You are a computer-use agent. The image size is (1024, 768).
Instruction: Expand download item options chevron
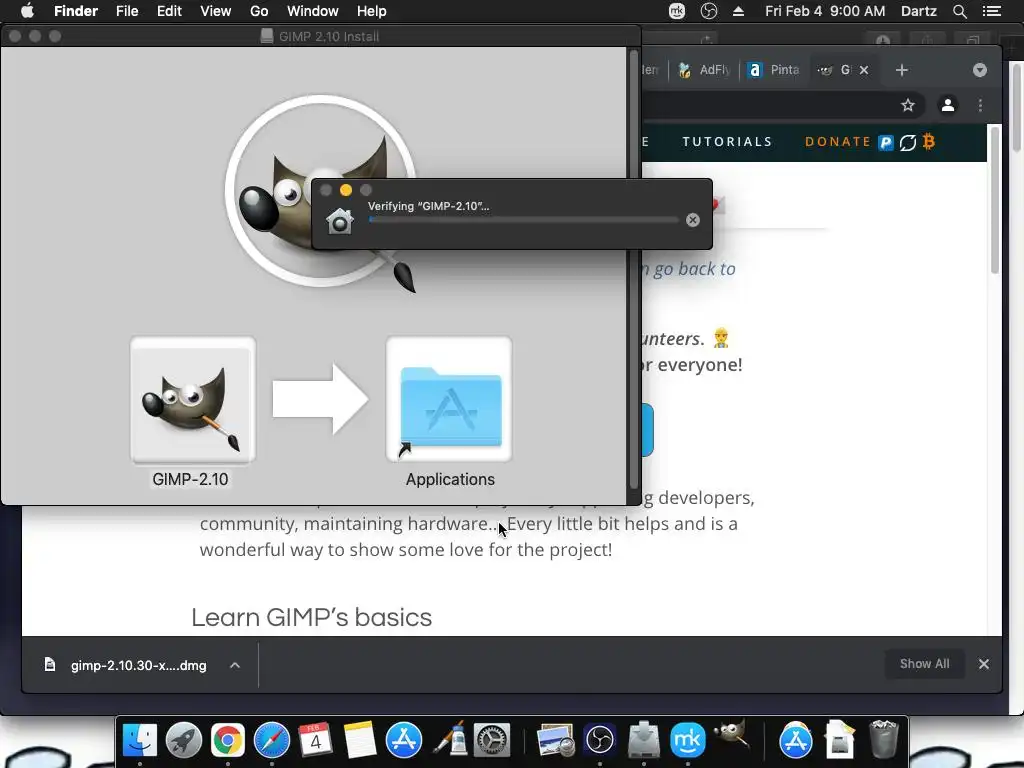point(235,665)
